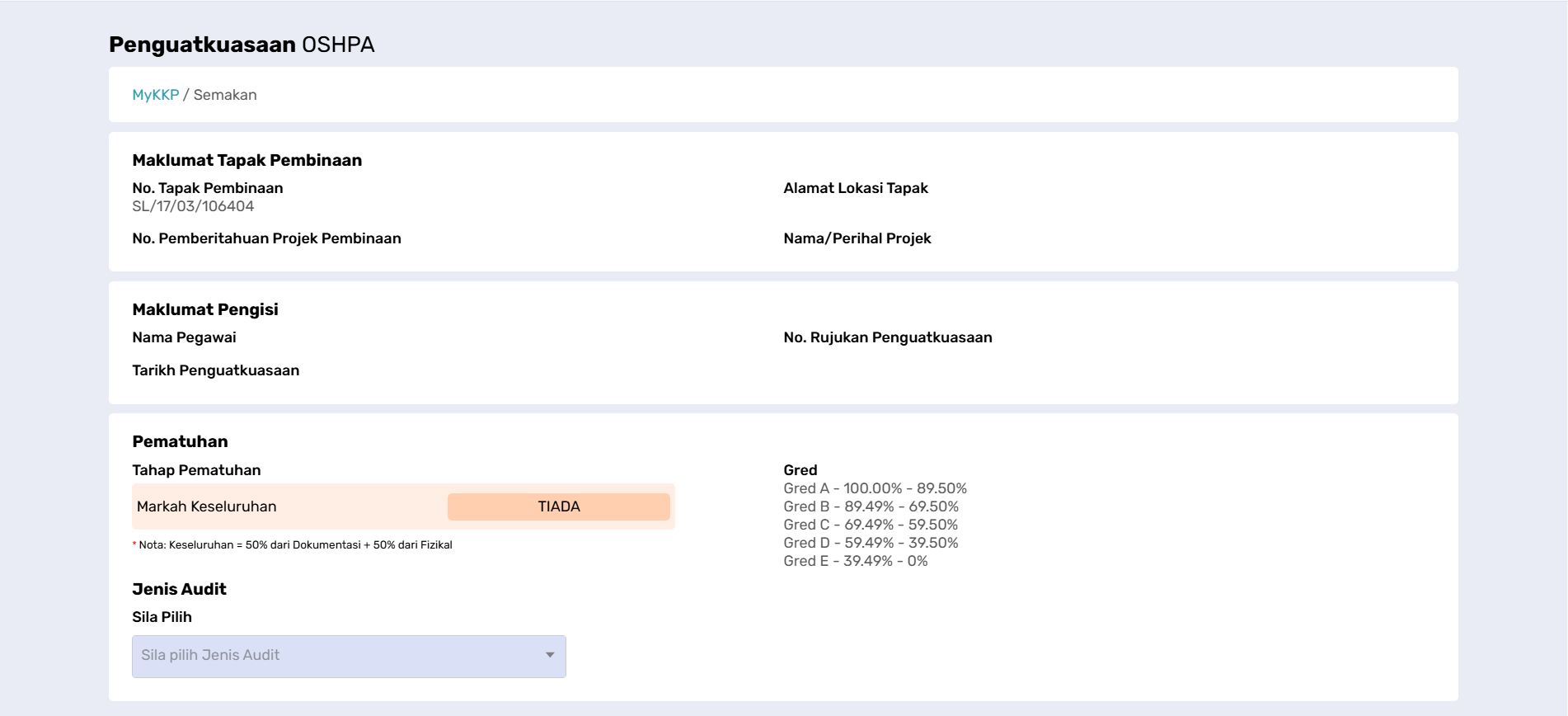Click the Nama Pegawai field label
1568x716 pixels.
click(x=184, y=337)
